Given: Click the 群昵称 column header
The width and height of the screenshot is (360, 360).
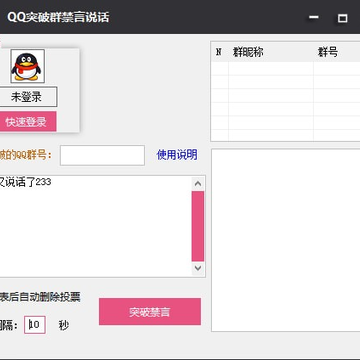Looking at the screenshot, I should pyautogui.click(x=248, y=52).
